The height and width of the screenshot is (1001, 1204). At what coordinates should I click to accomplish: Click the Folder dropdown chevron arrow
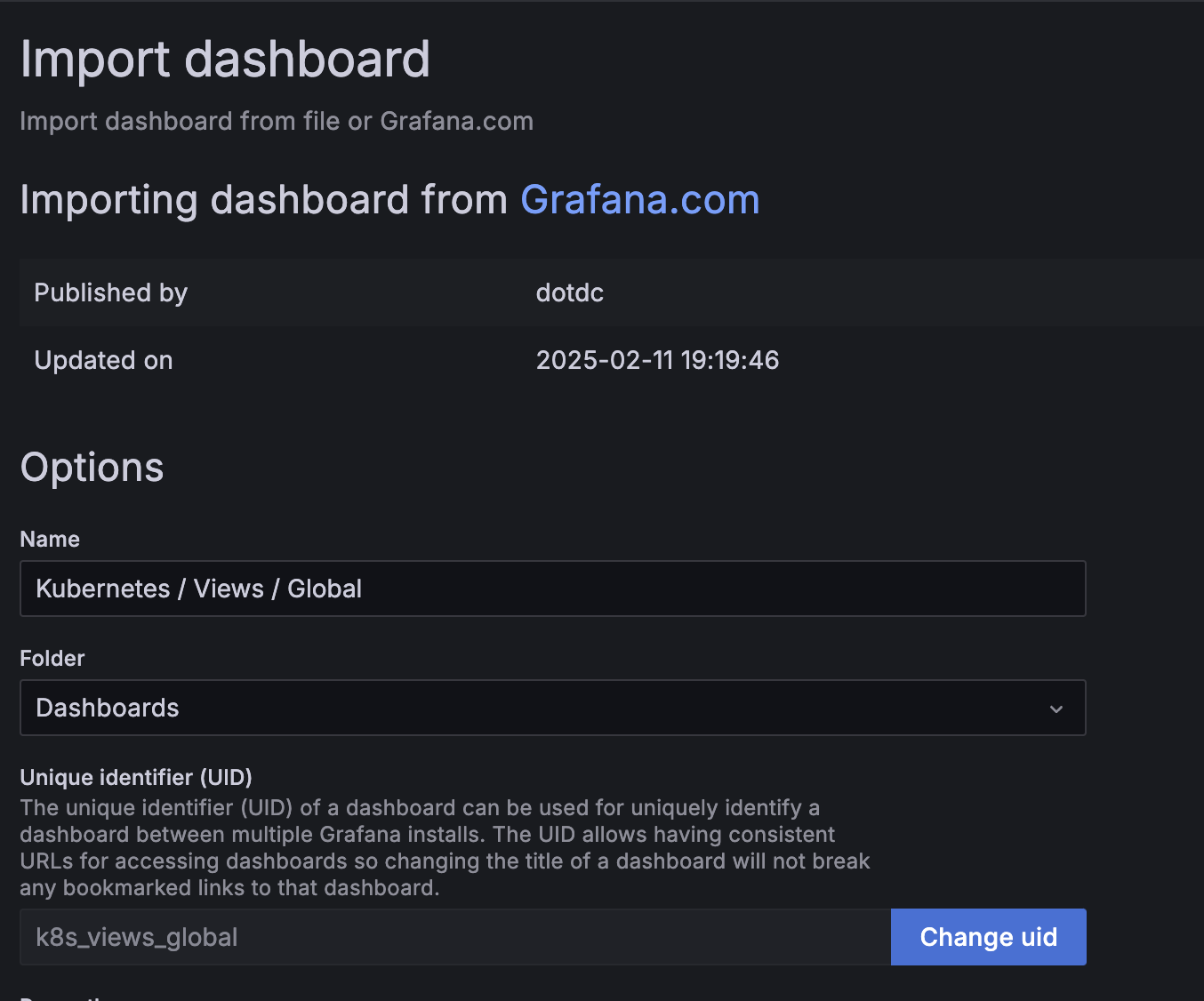pyautogui.click(x=1056, y=709)
